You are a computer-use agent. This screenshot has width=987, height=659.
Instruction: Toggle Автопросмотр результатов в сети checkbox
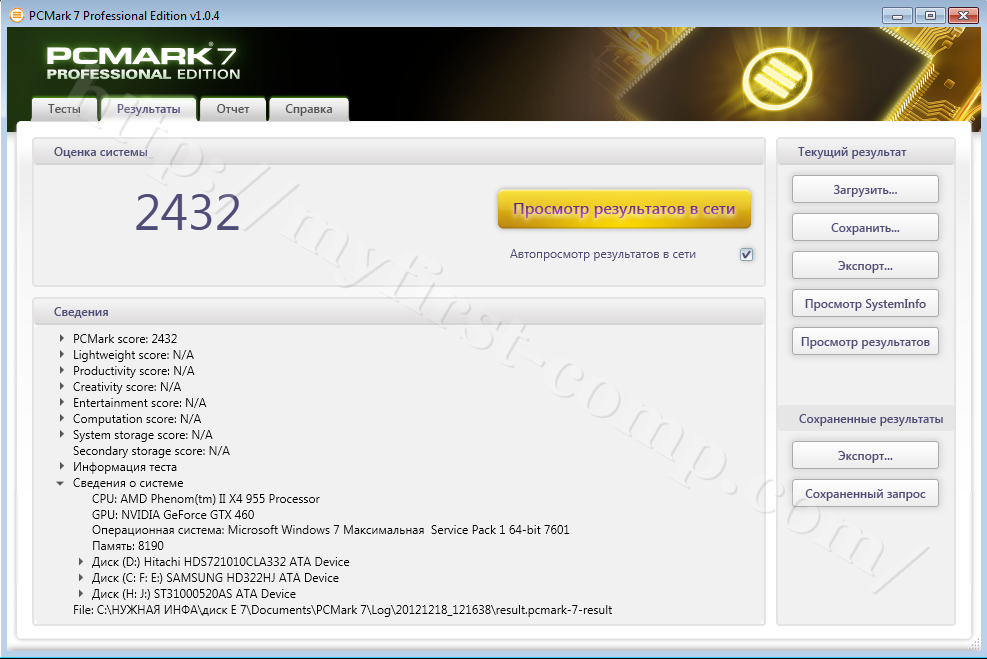coord(746,254)
